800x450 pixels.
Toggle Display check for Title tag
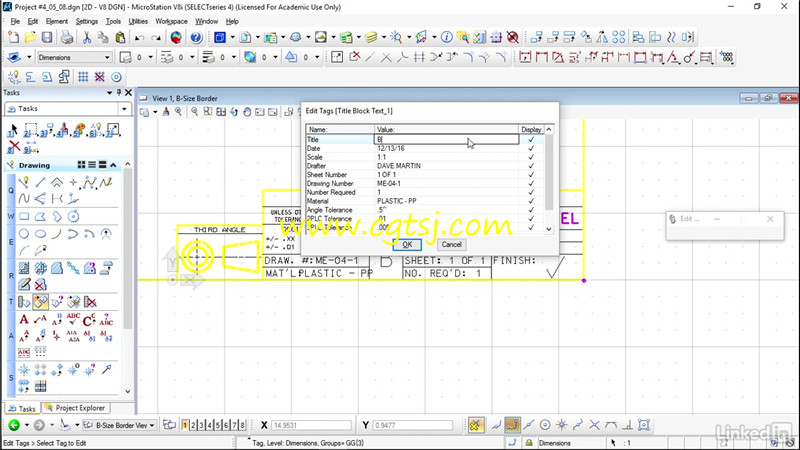click(531, 139)
